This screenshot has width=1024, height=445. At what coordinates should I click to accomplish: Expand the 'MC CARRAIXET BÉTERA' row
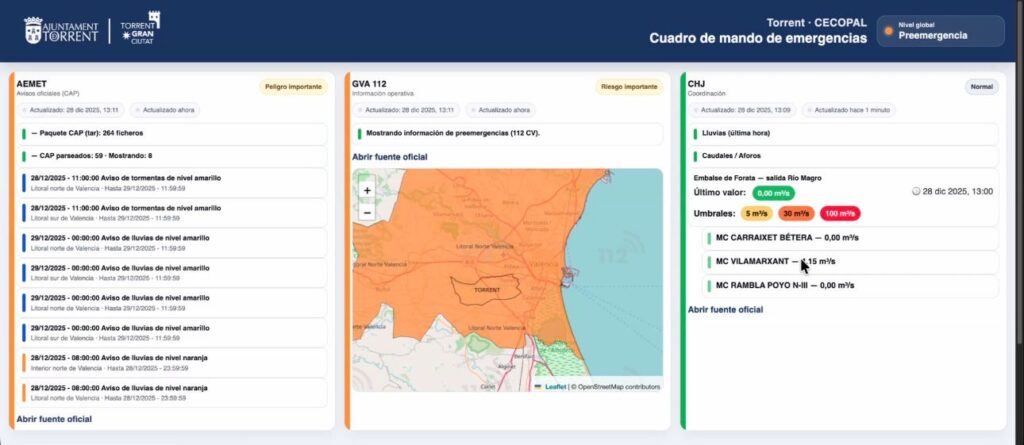pyautogui.click(x=849, y=238)
